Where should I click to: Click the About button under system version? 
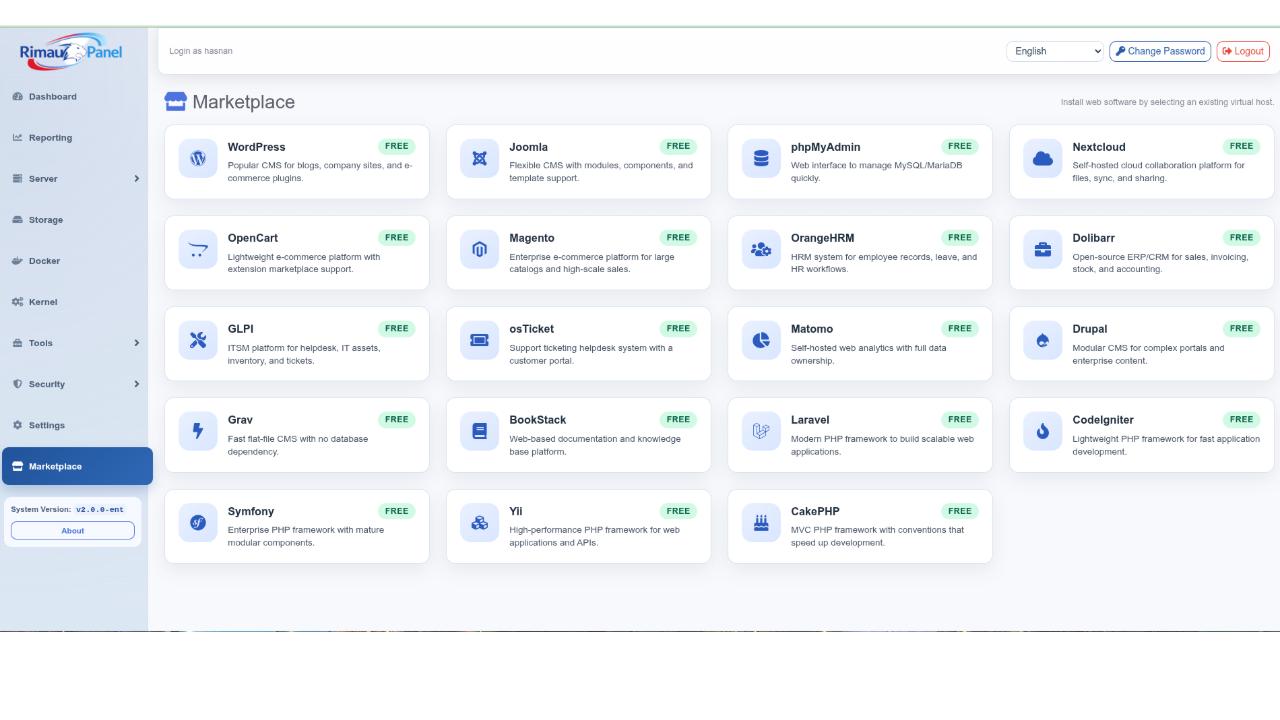point(73,531)
